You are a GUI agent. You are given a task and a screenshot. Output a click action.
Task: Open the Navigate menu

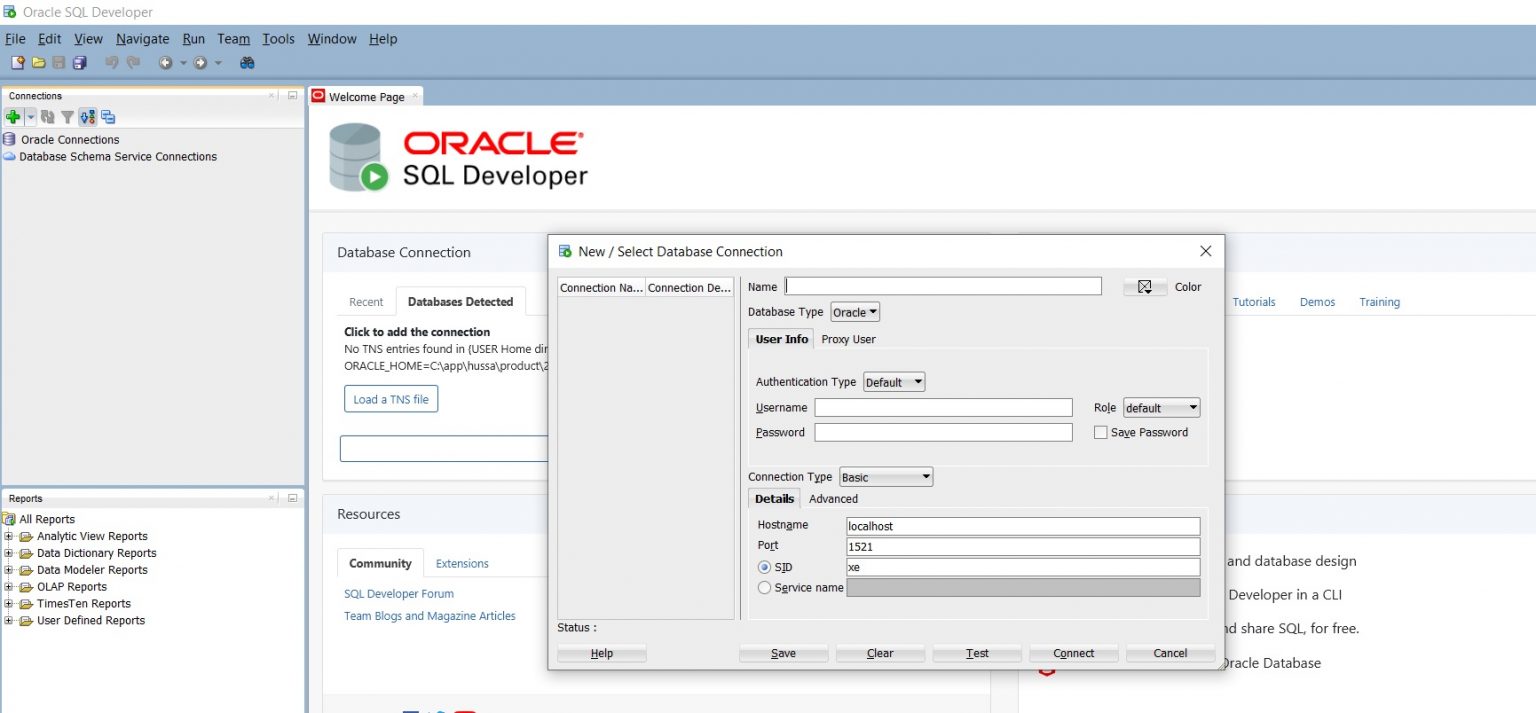142,39
